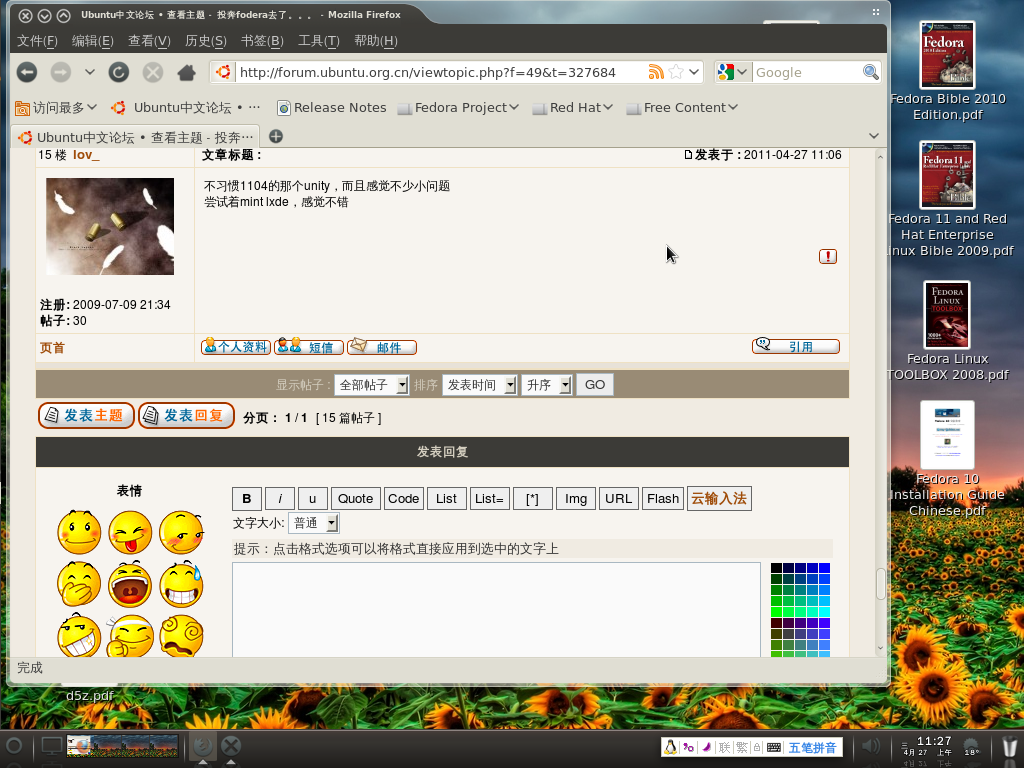This screenshot has height=768, width=1024.
Task: Open a new tab with plus icon
Action: pos(276,136)
